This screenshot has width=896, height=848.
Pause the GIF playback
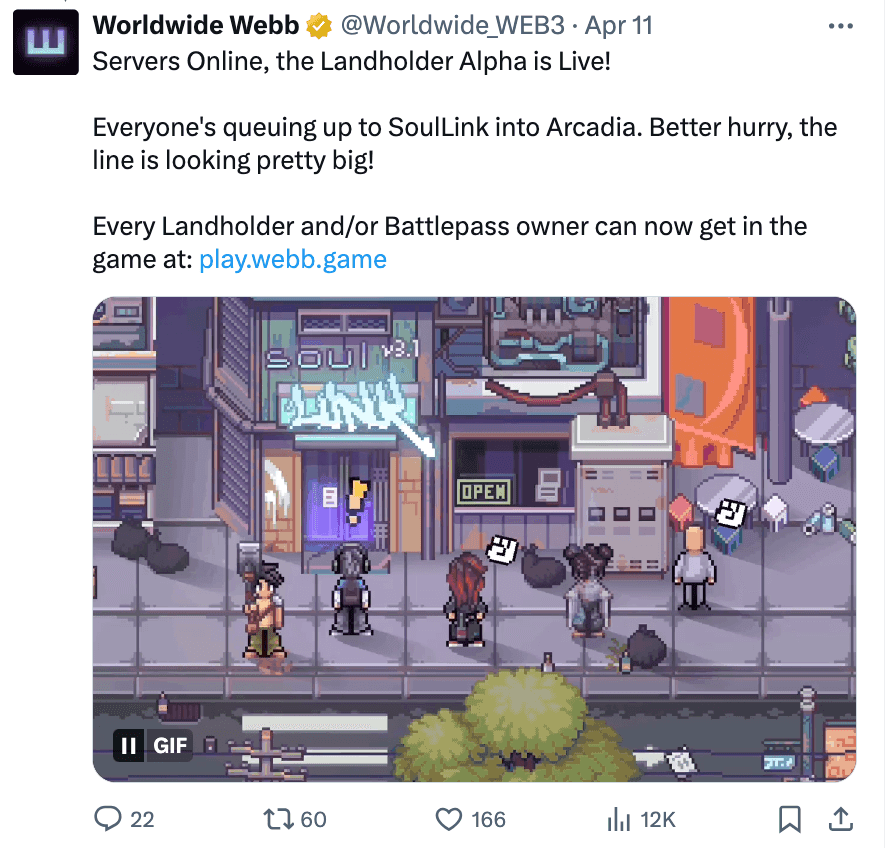tap(129, 746)
